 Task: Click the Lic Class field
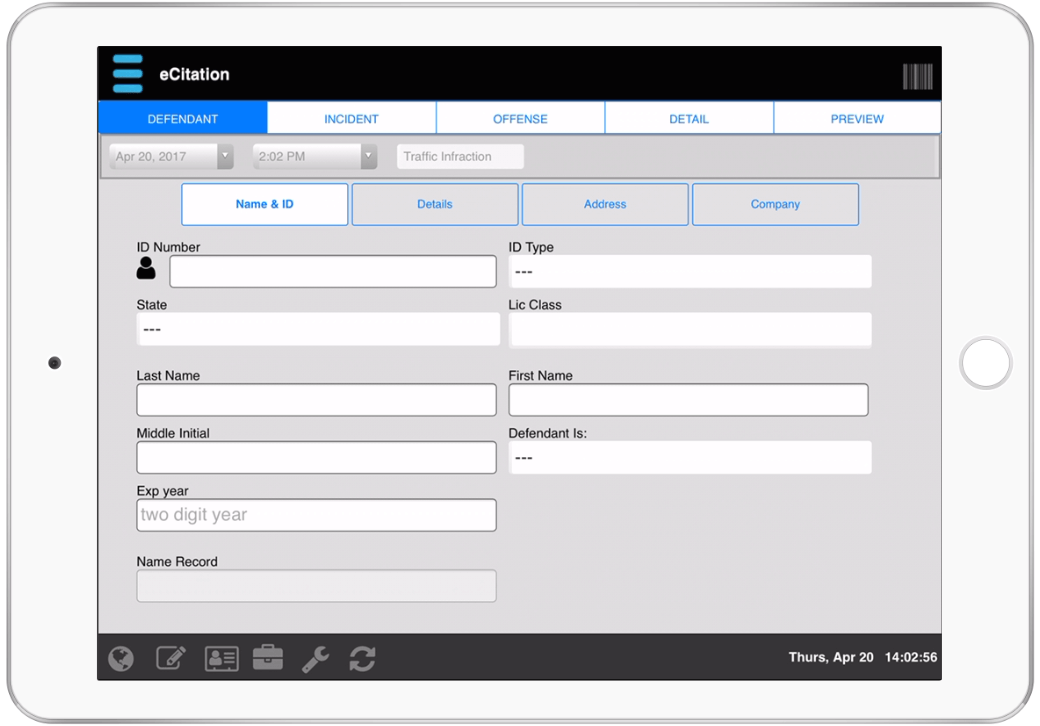tap(690, 330)
